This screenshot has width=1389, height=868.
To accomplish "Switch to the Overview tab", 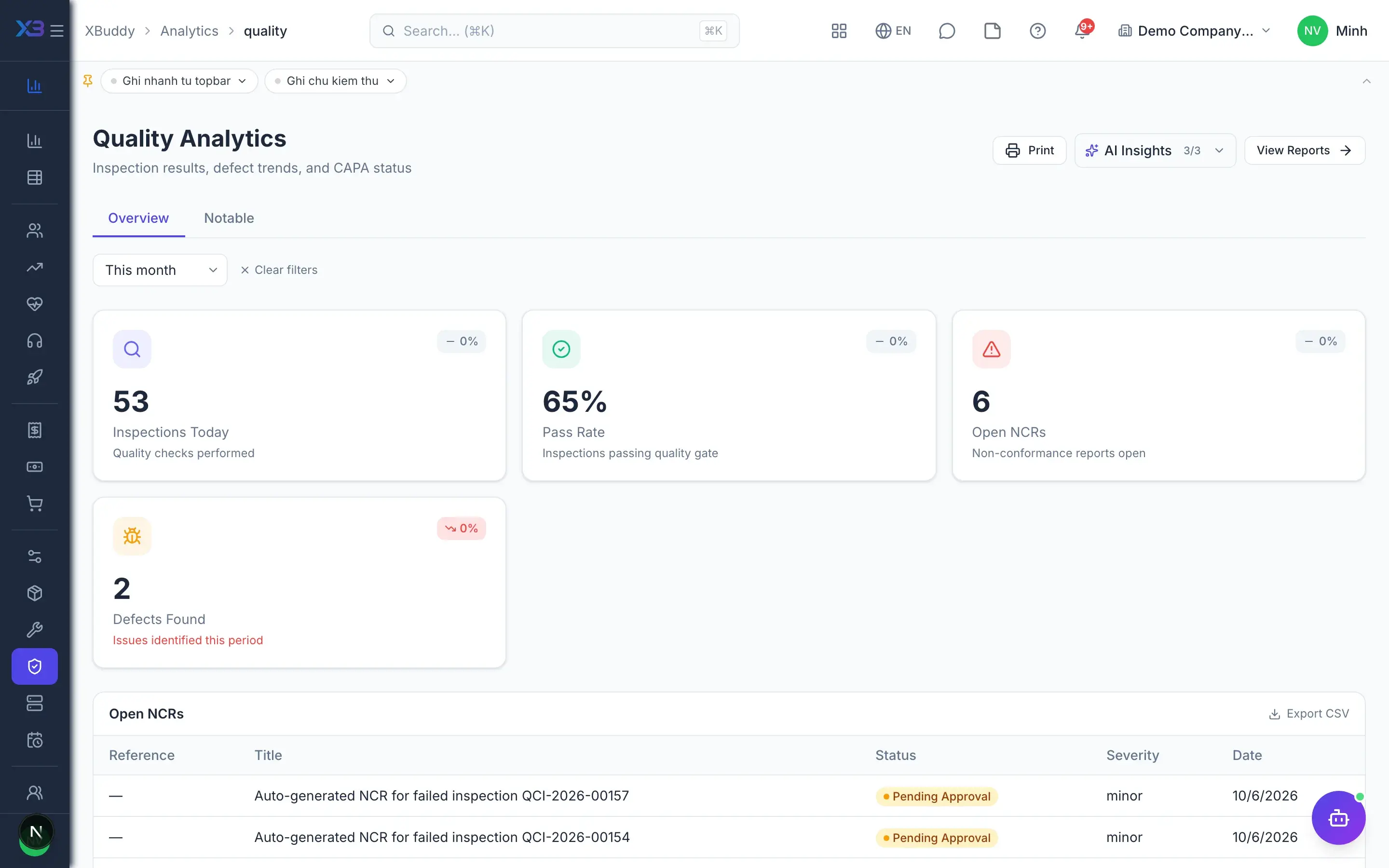I will pyautogui.click(x=138, y=218).
